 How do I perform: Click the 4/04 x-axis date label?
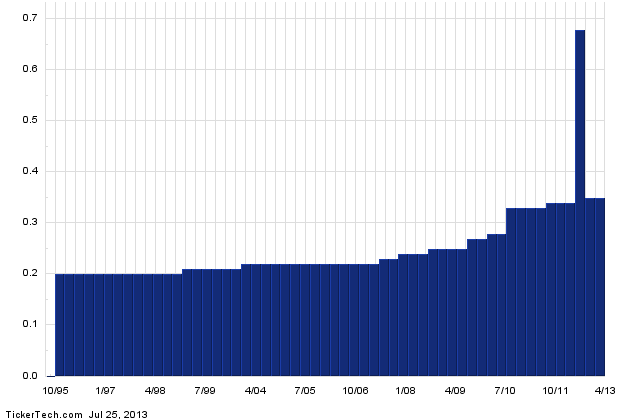(x=255, y=391)
